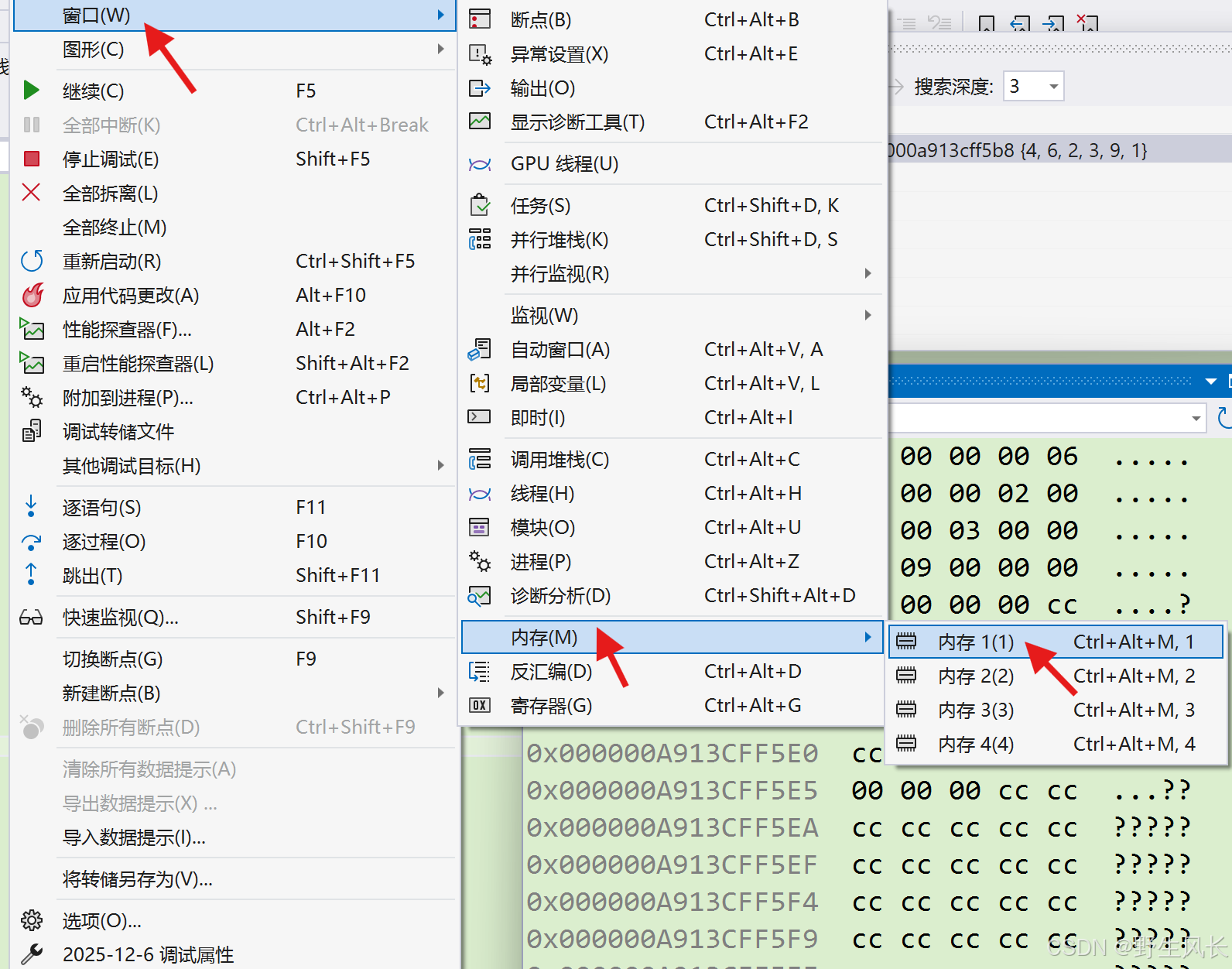The height and width of the screenshot is (969, 1232).
Task: Click the memory address input field
Action: (1037, 419)
